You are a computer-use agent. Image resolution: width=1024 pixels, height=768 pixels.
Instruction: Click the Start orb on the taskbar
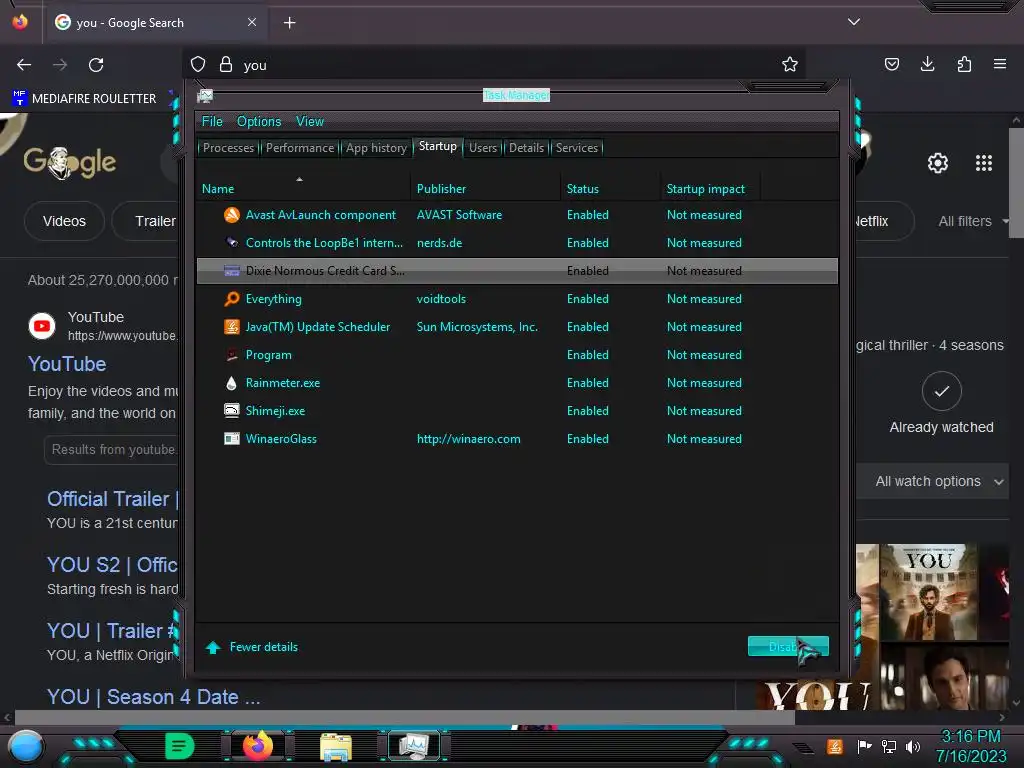pyautogui.click(x=26, y=748)
